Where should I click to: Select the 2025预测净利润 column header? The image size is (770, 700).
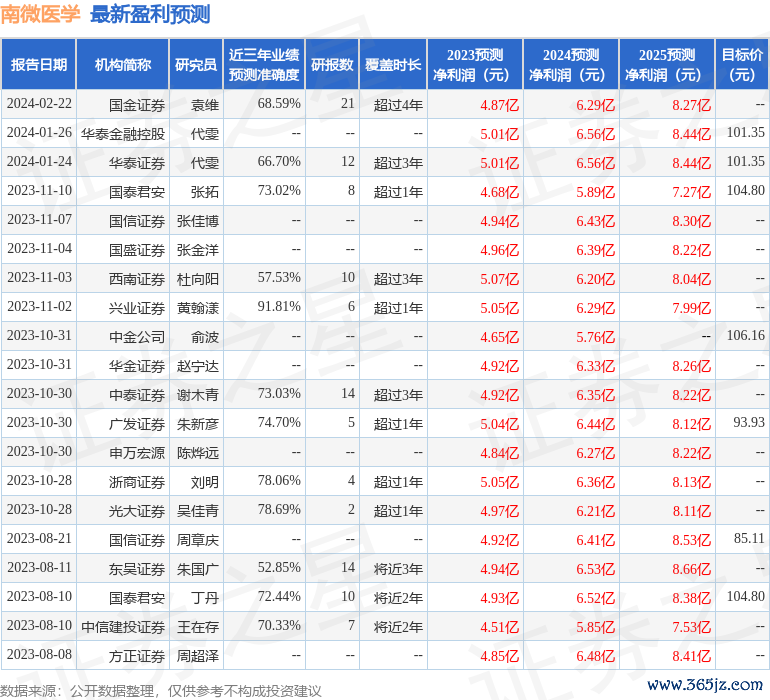point(667,64)
